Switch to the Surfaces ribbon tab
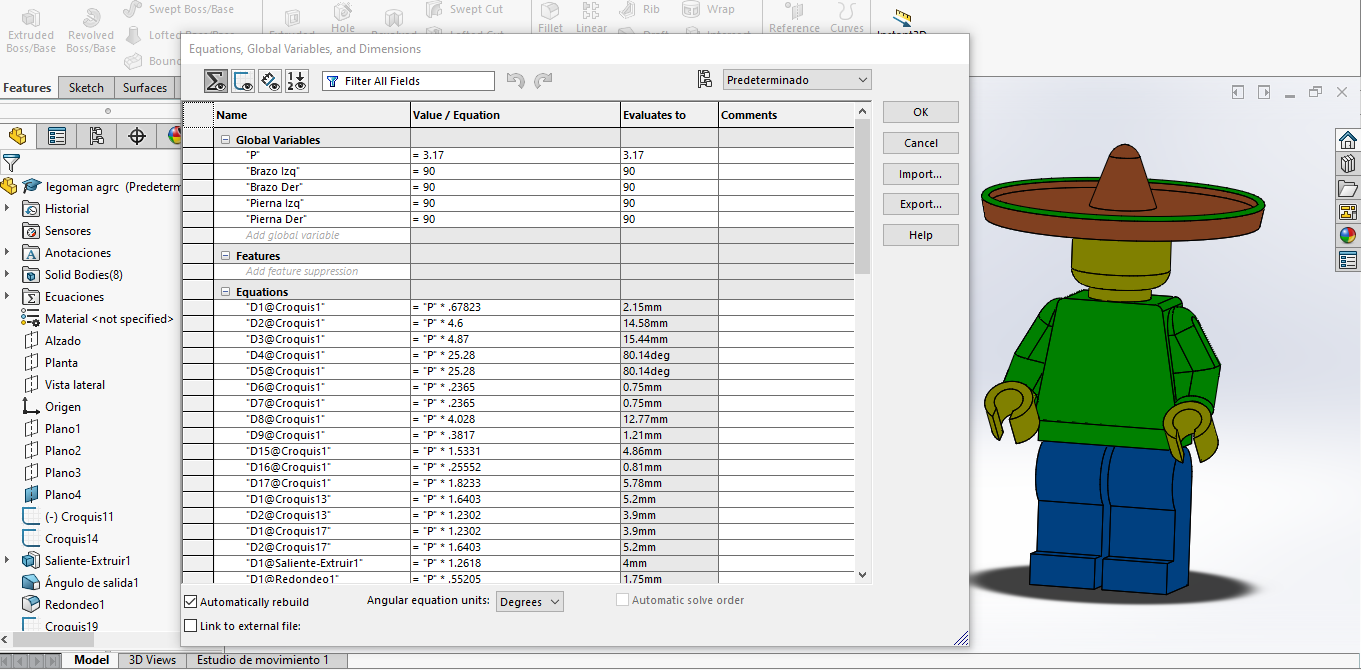The width and height of the screenshot is (1362, 670). coord(145,88)
